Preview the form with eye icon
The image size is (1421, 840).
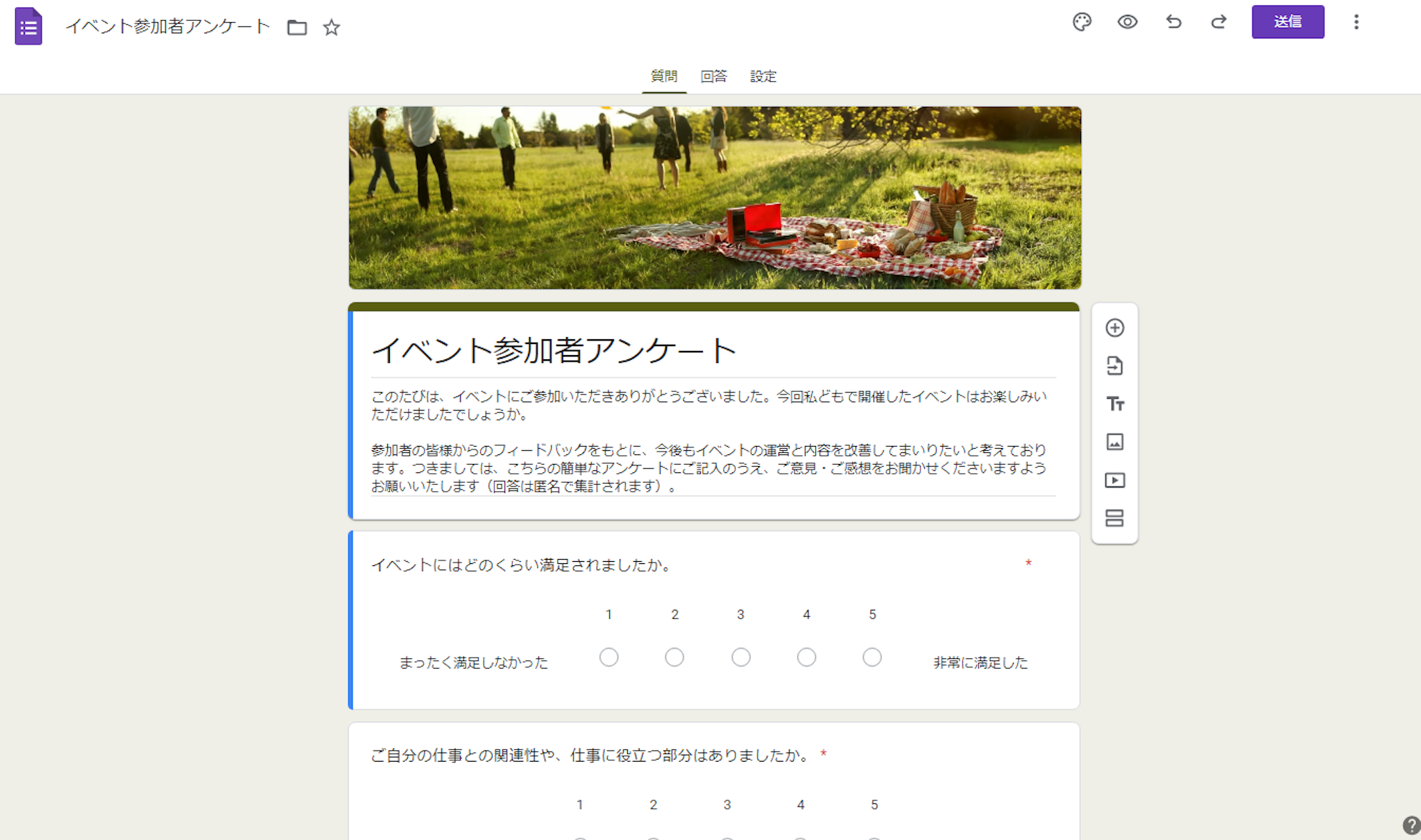coord(1127,22)
